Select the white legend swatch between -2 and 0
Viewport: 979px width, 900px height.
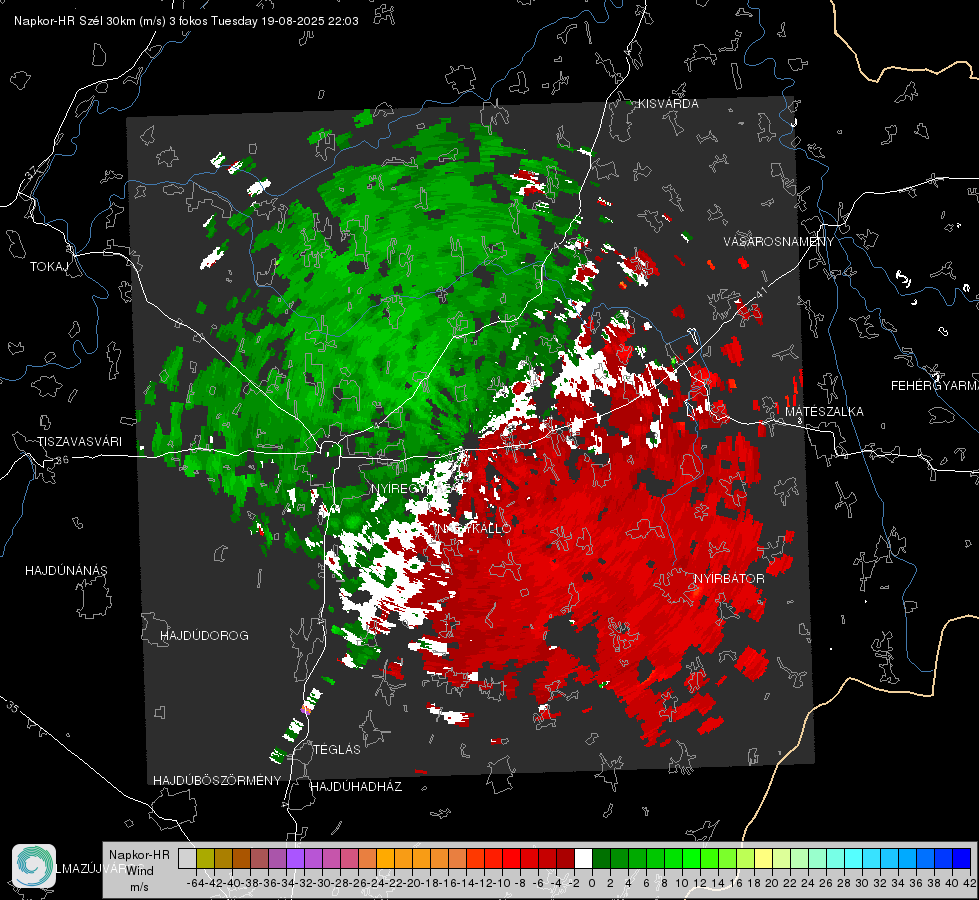[583, 858]
